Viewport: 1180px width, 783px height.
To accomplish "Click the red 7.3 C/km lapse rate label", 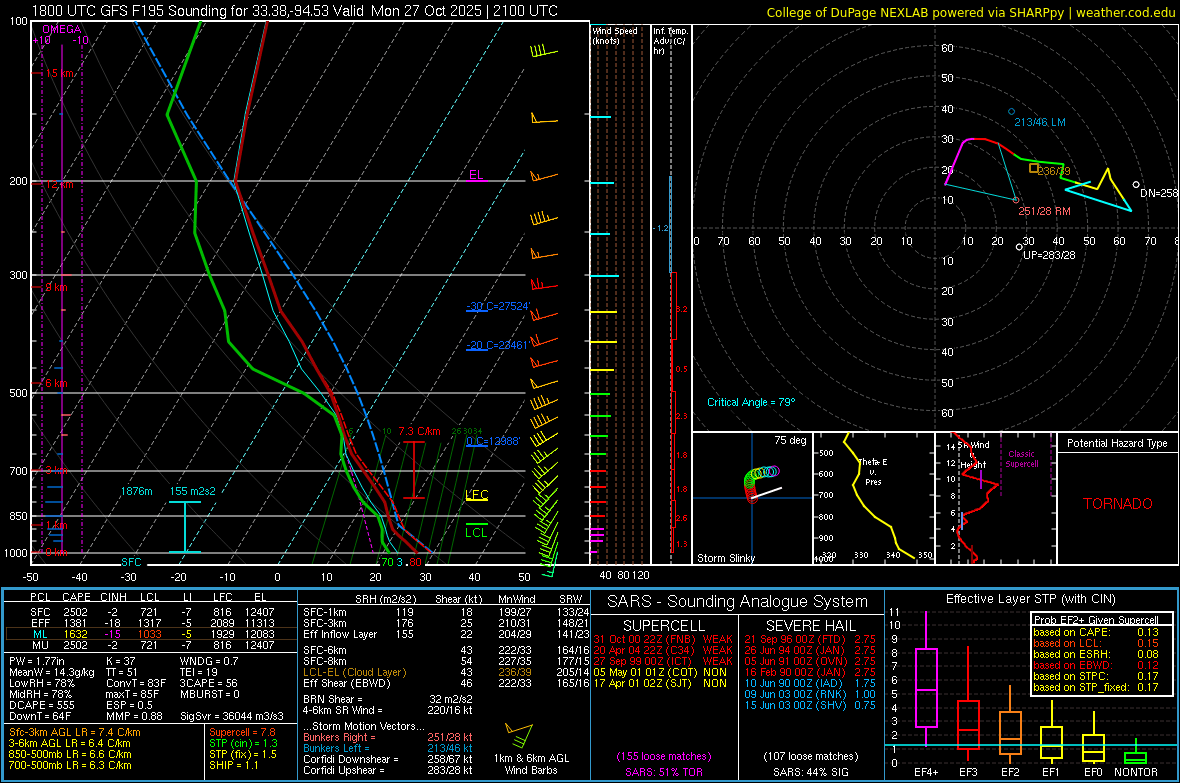I will pos(419,431).
